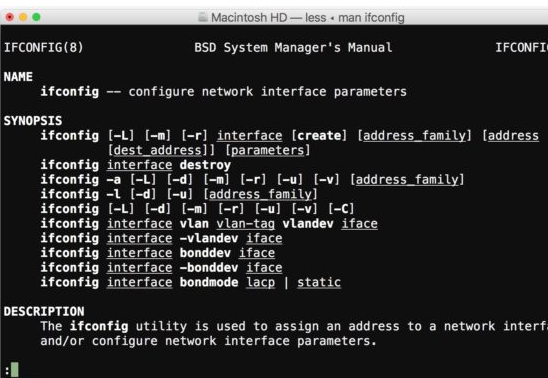This screenshot has height=378, width=548.
Task: Click the DESCRIPTION section heading
Action: pos(44,311)
